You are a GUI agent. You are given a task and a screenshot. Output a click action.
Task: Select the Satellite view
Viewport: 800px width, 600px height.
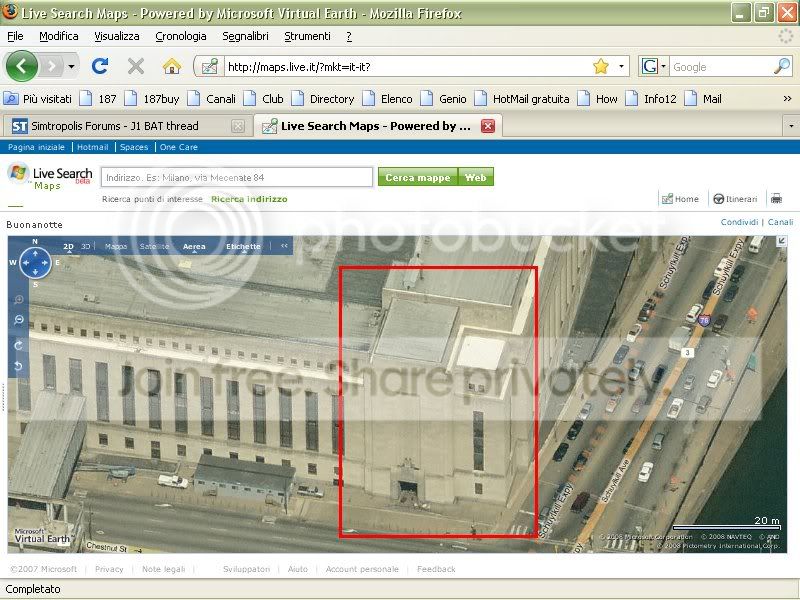(x=154, y=246)
